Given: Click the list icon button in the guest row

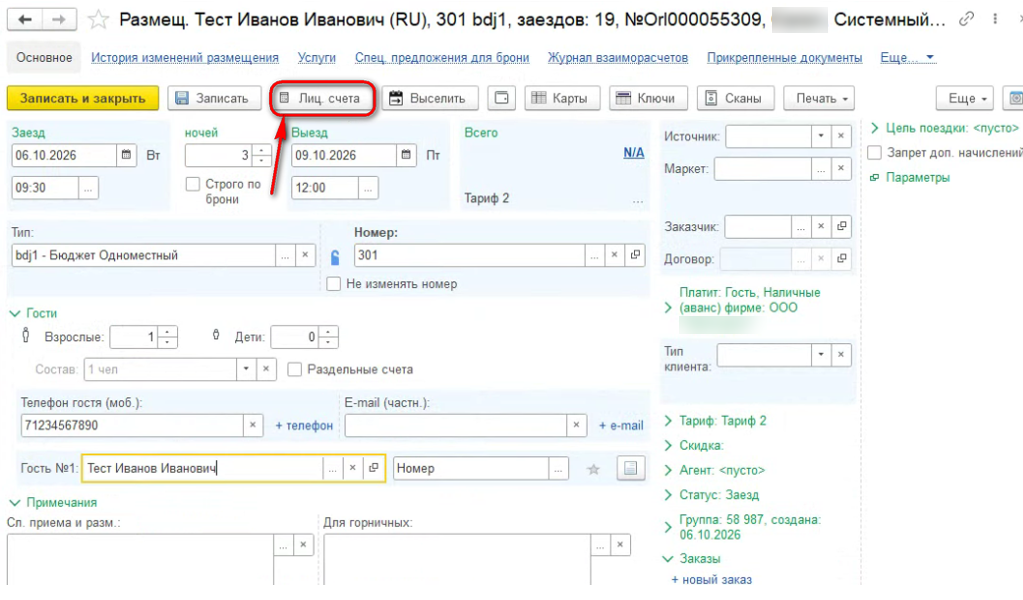Looking at the screenshot, I should point(630,468).
